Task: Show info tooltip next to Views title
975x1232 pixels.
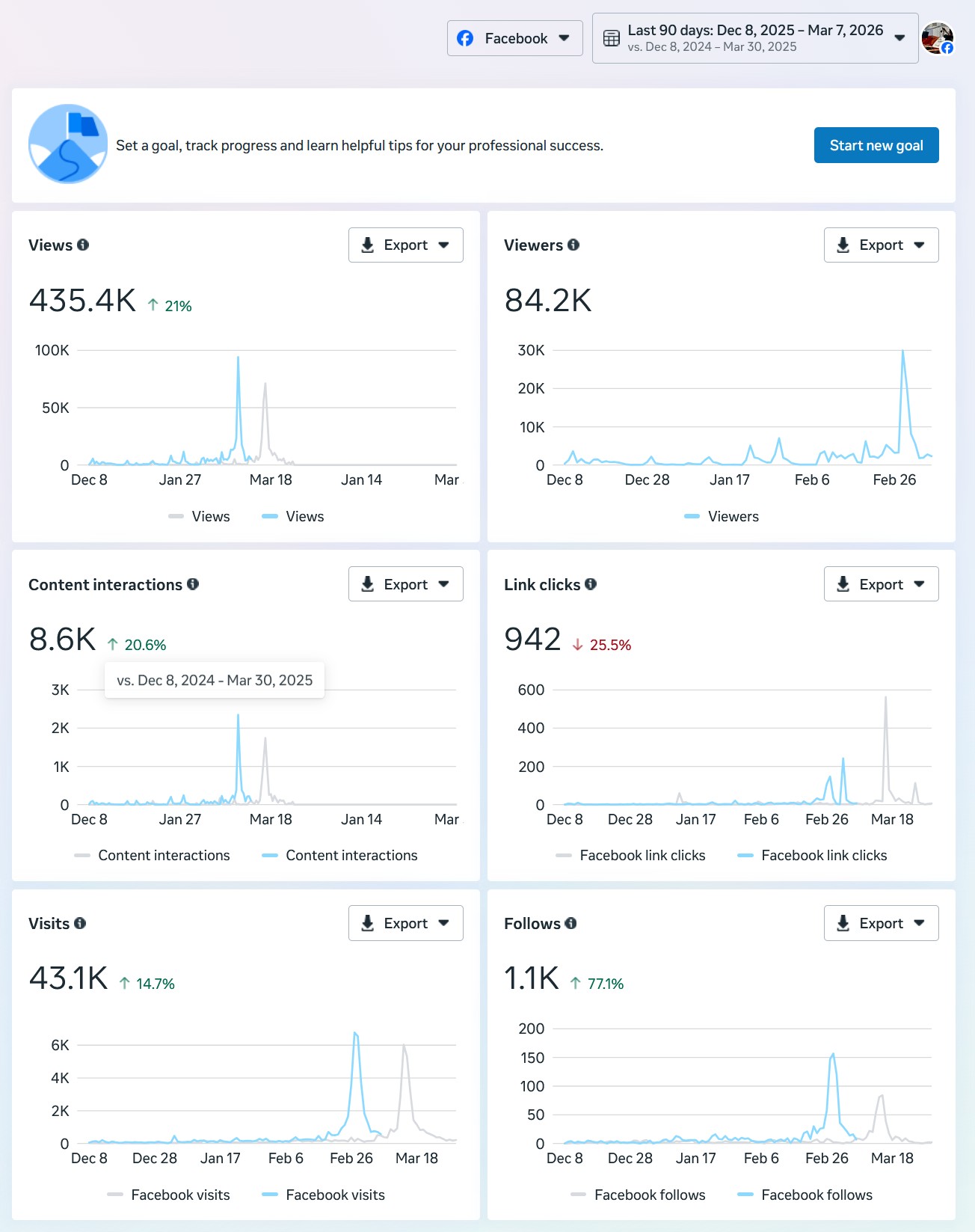Action: (x=83, y=245)
